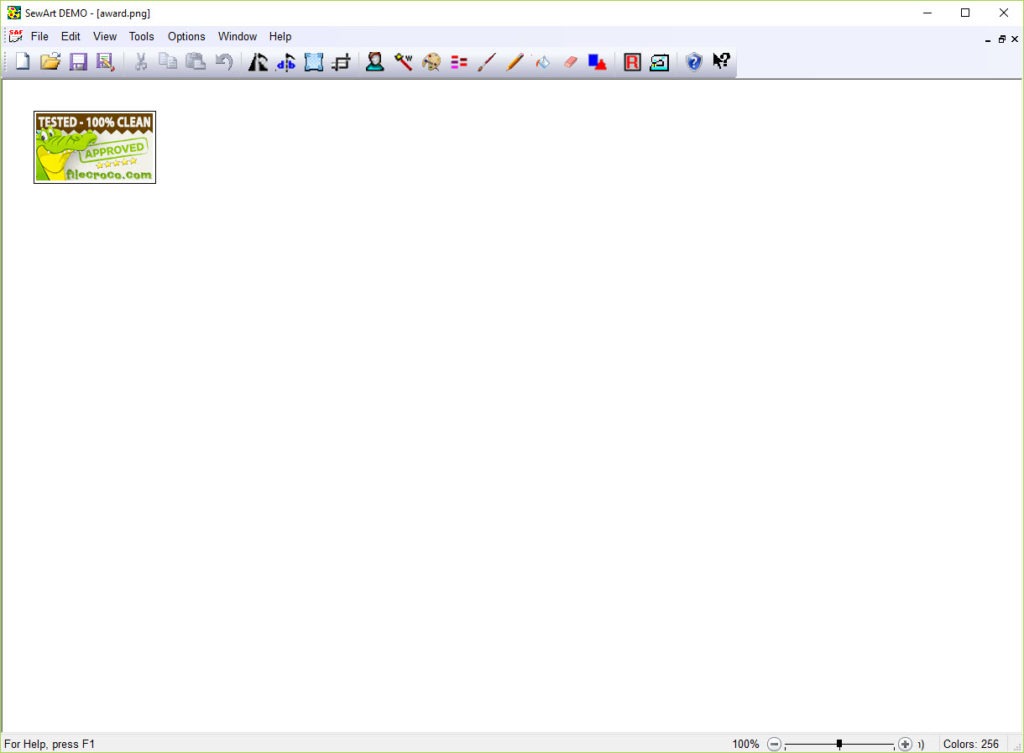This screenshot has width=1024, height=753.
Task: Click the red R register icon
Action: pyautogui.click(x=632, y=62)
